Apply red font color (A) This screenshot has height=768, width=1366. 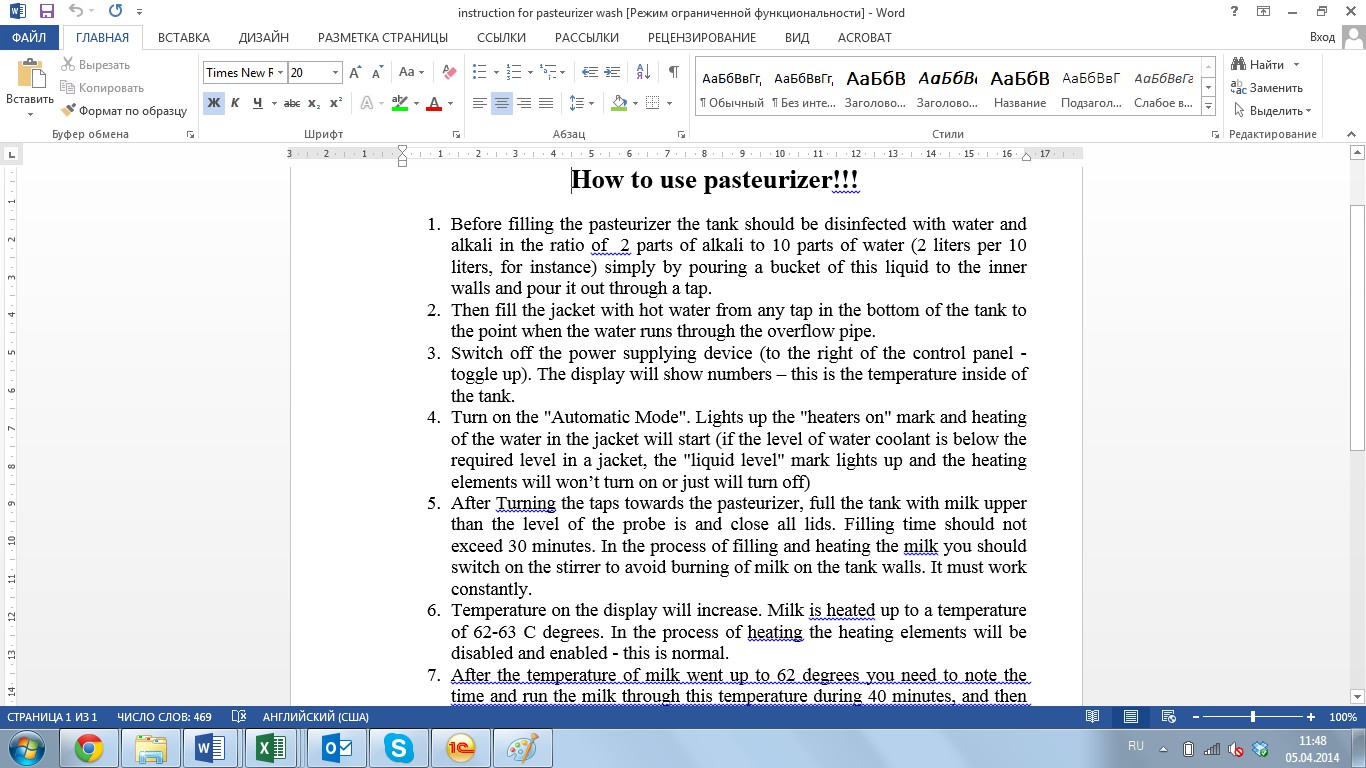pyautogui.click(x=433, y=103)
